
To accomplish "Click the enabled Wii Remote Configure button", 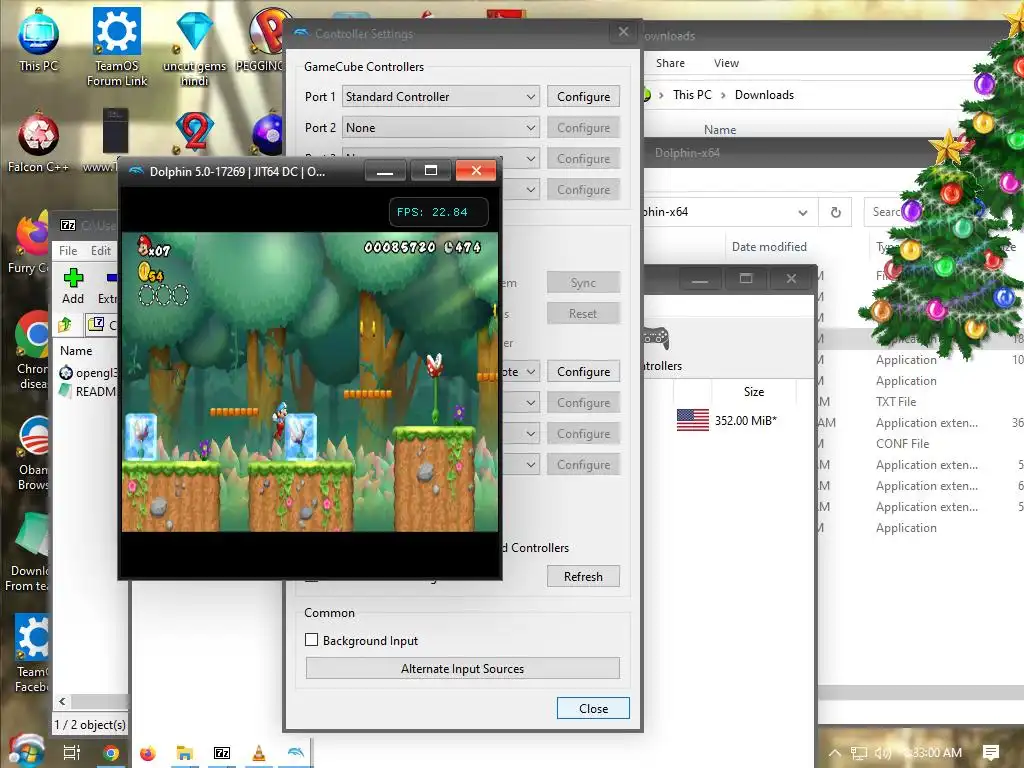I will tap(583, 372).
